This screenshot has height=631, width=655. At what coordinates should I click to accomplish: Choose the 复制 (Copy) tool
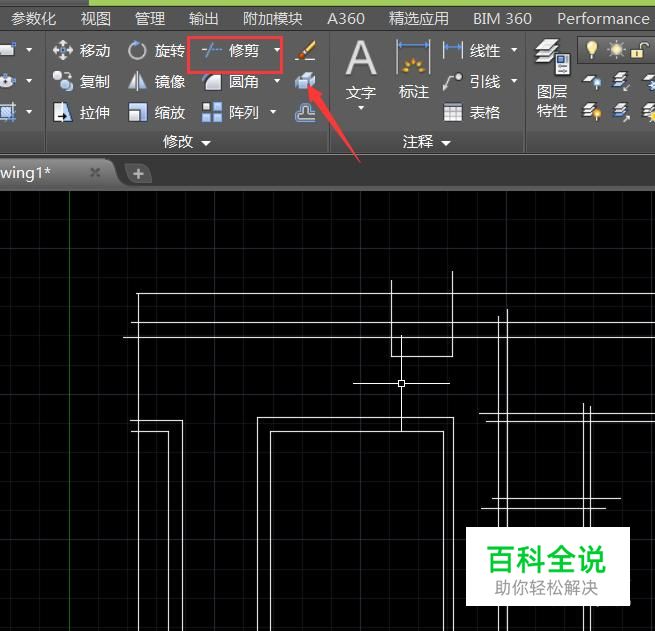pos(82,82)
